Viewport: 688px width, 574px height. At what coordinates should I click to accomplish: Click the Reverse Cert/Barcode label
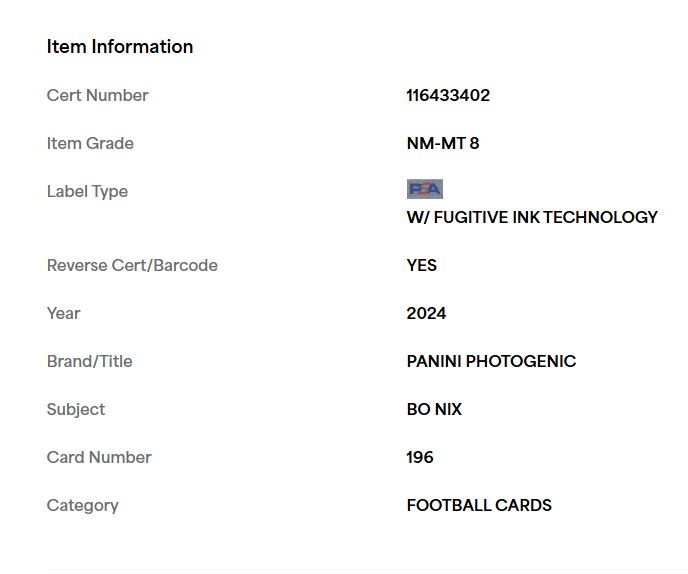132,265
